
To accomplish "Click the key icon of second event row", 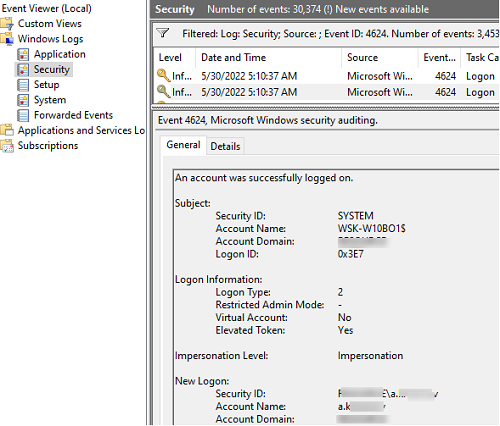I will point(163,92).
